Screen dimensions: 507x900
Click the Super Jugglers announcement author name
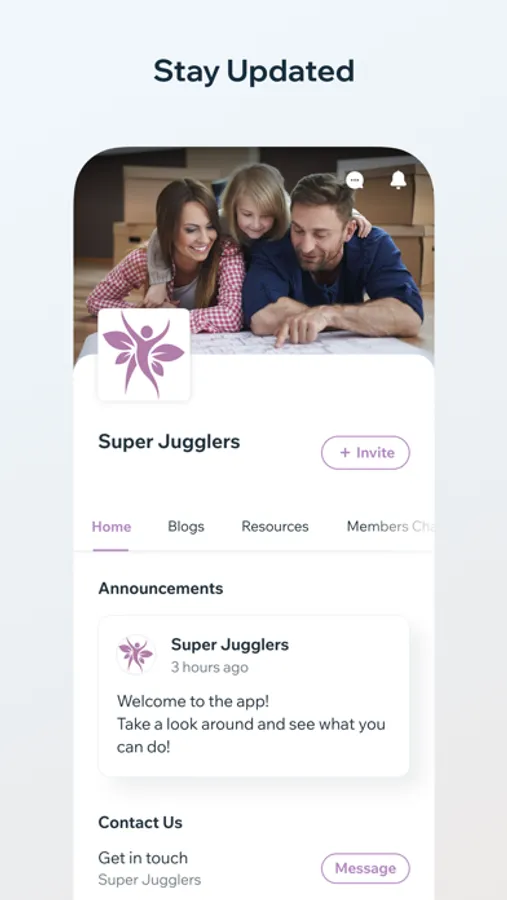(x=230, y=645)
